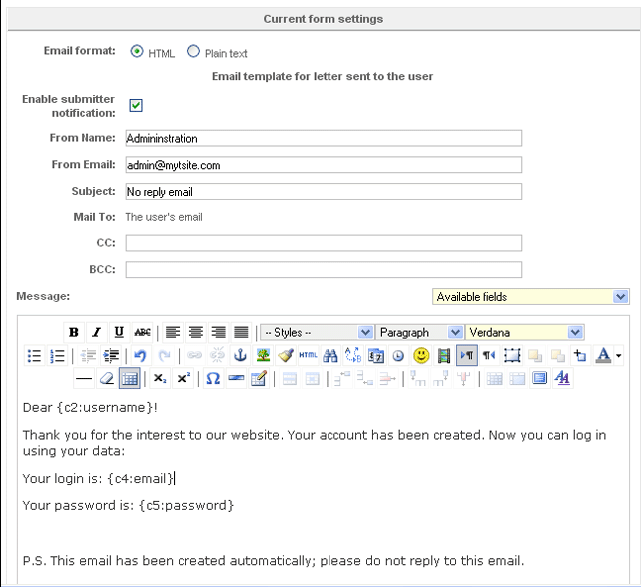Clean up messy code with the brush icon
Viewport: 641px width, 587px height.
286,356
